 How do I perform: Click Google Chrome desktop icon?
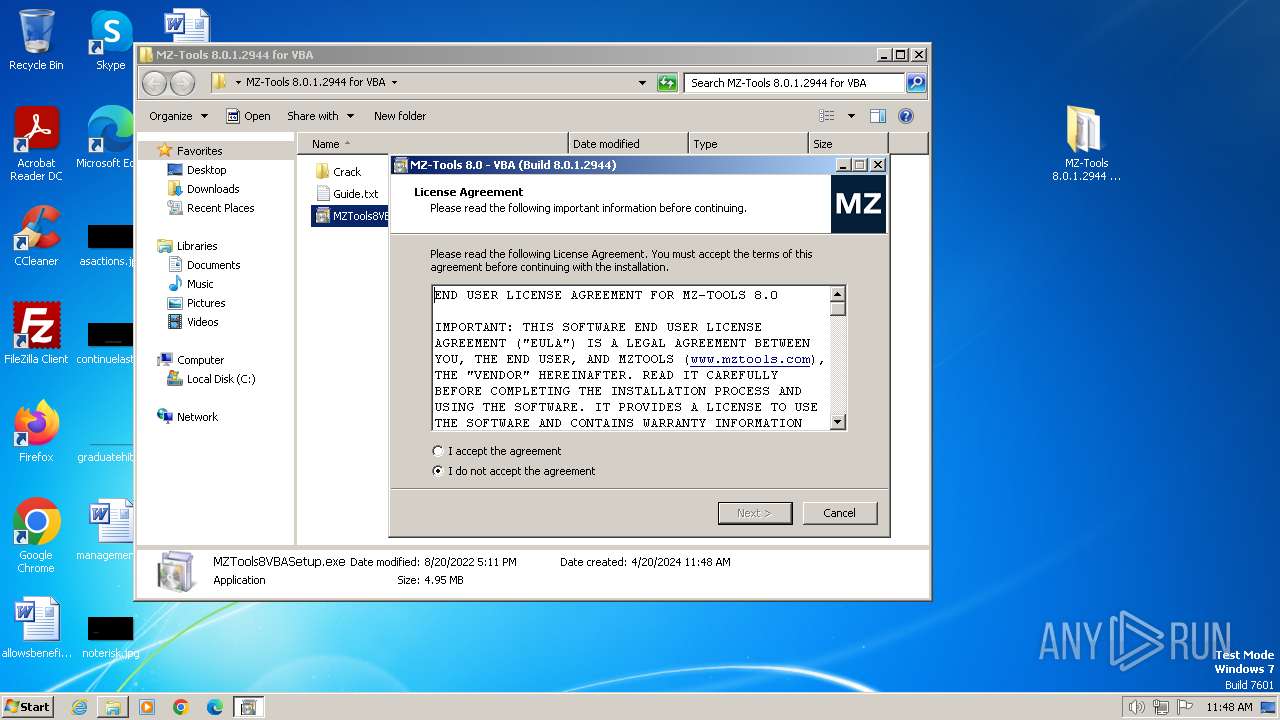click(x=36, y=536)
